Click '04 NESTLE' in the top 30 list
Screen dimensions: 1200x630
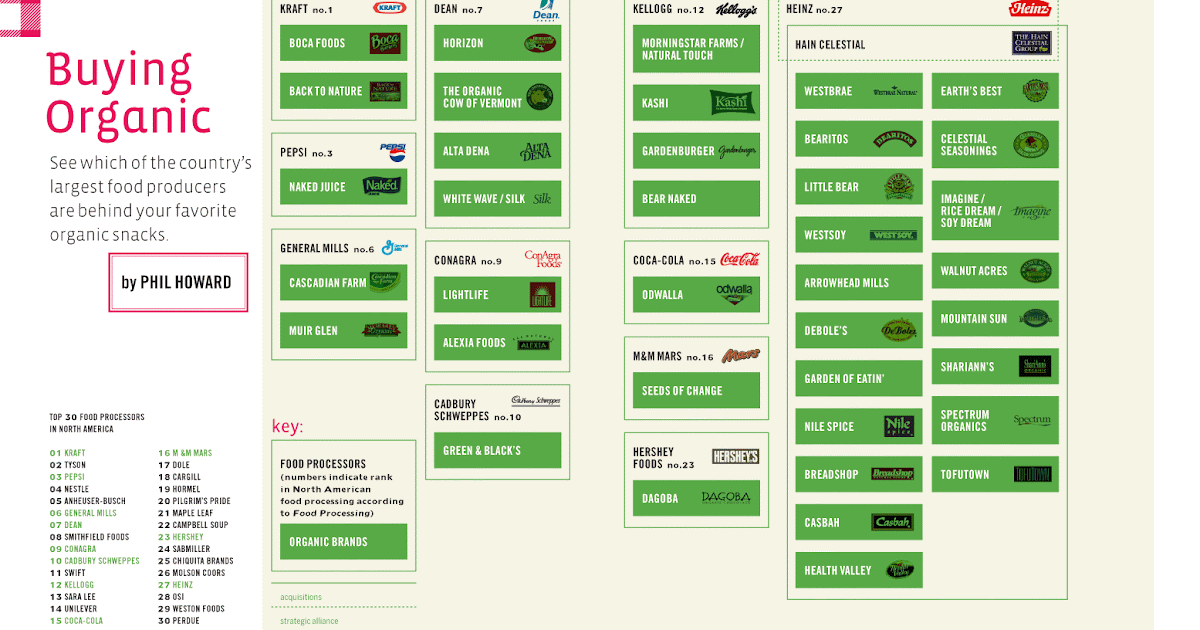tap(70, 489)
